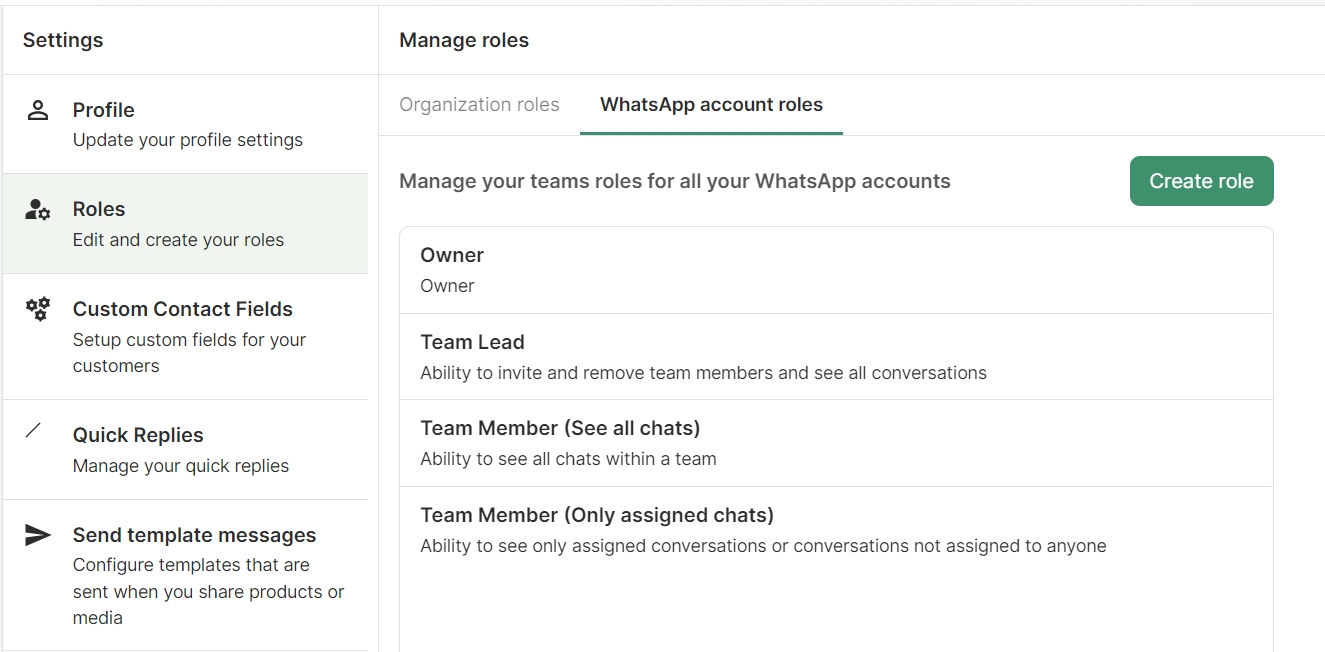Click the "Update your profile settings" description
This screenshot has height=652, width=1325.
pos(188,140)
